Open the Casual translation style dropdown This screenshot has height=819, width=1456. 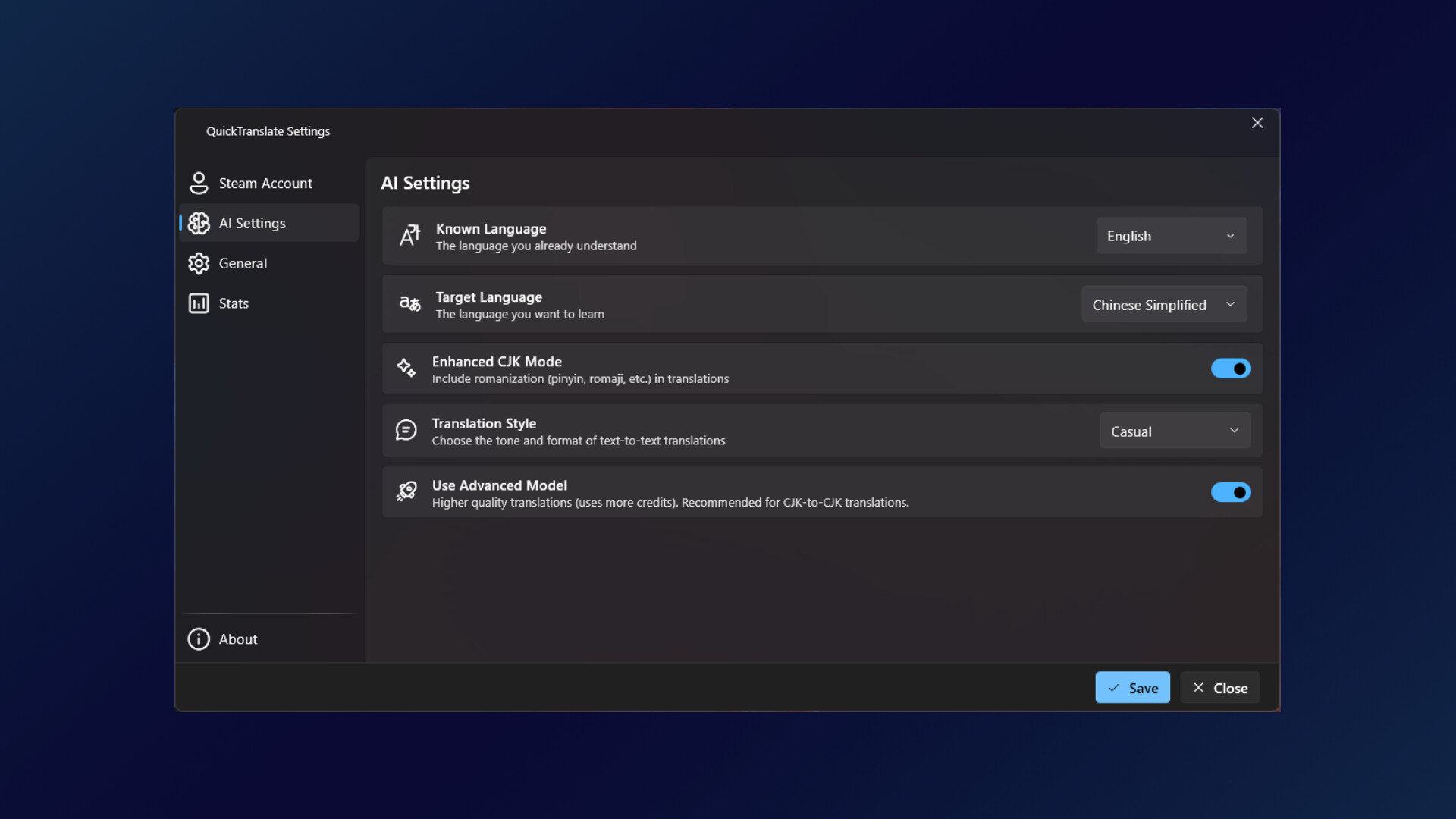[1175, 431]
